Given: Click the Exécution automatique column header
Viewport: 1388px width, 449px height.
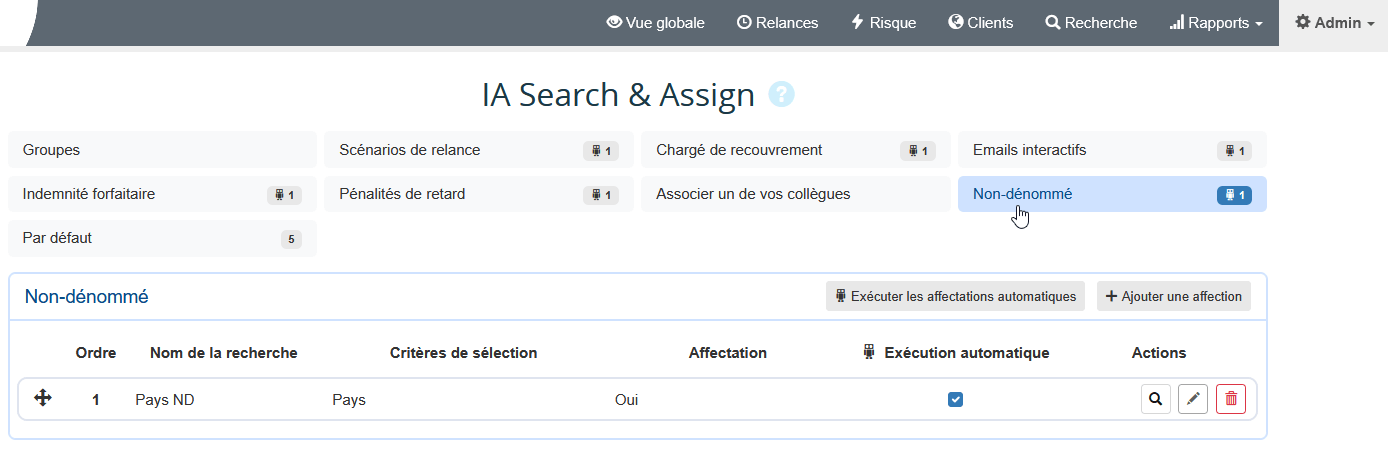Looking at the screenshot, I should [x=956, y=353].
